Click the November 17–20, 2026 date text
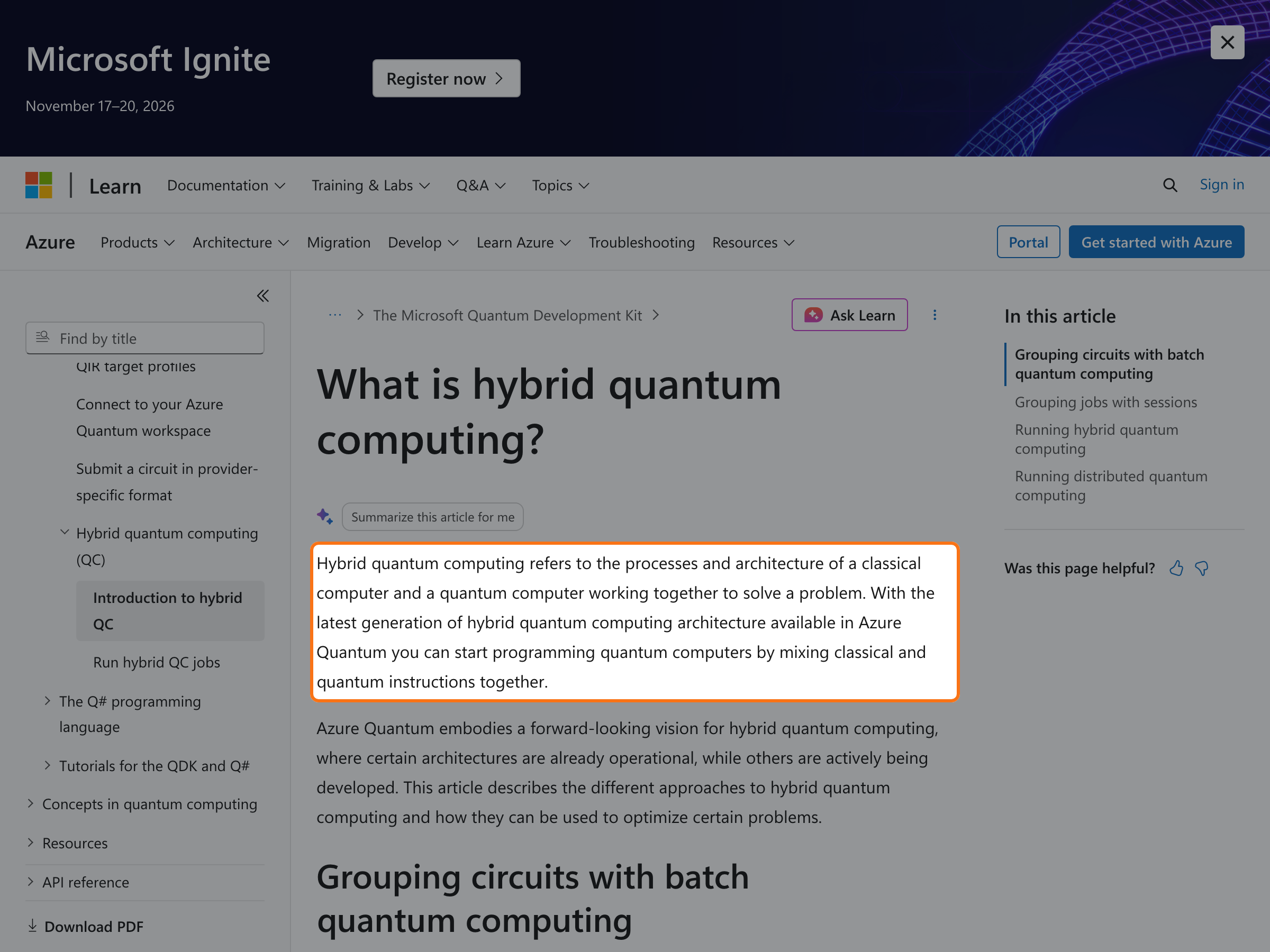The width and height of the screenshot is (1270, 952). 100,106
